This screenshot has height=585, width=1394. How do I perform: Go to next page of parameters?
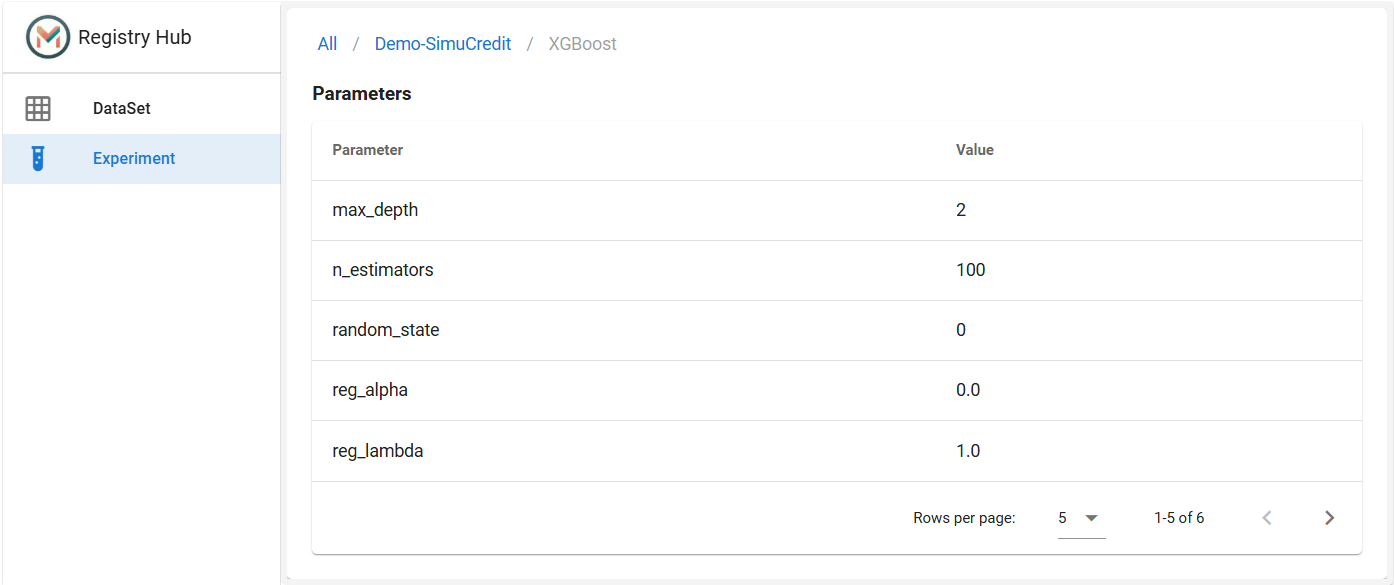click(x=1329, y=517)
